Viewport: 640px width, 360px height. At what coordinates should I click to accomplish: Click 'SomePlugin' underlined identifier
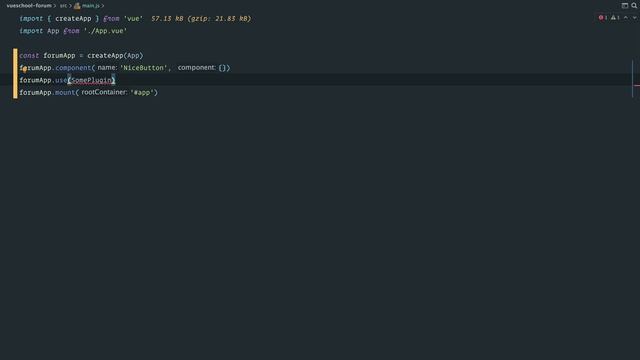[91, 80]
